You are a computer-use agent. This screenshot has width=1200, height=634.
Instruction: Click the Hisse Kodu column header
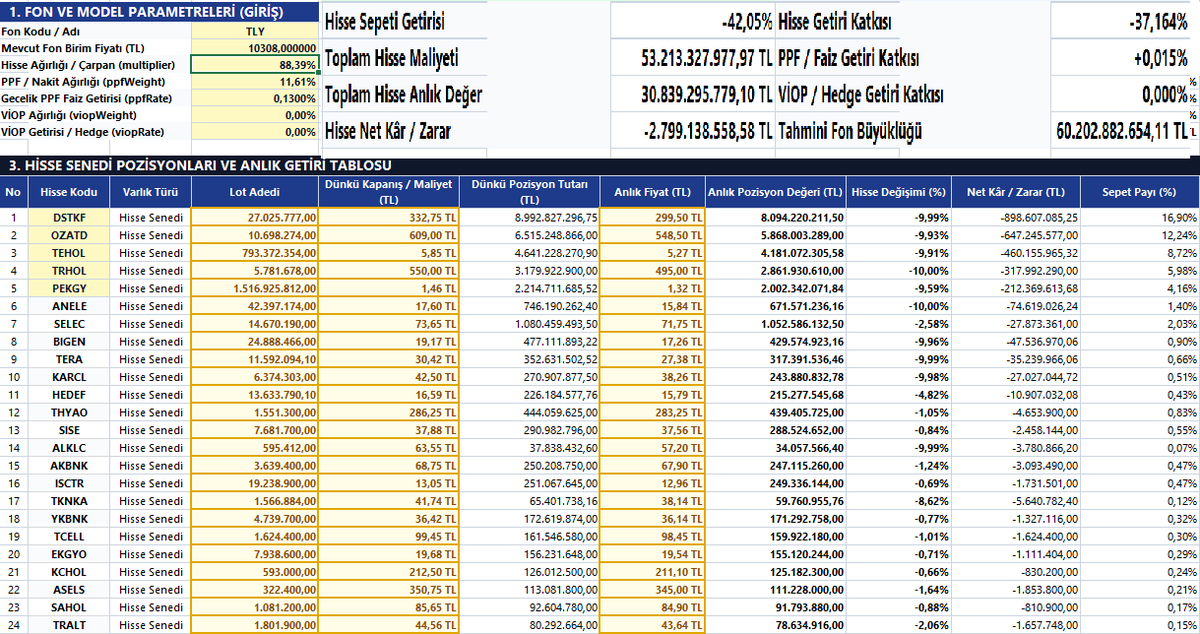(68, 192)
